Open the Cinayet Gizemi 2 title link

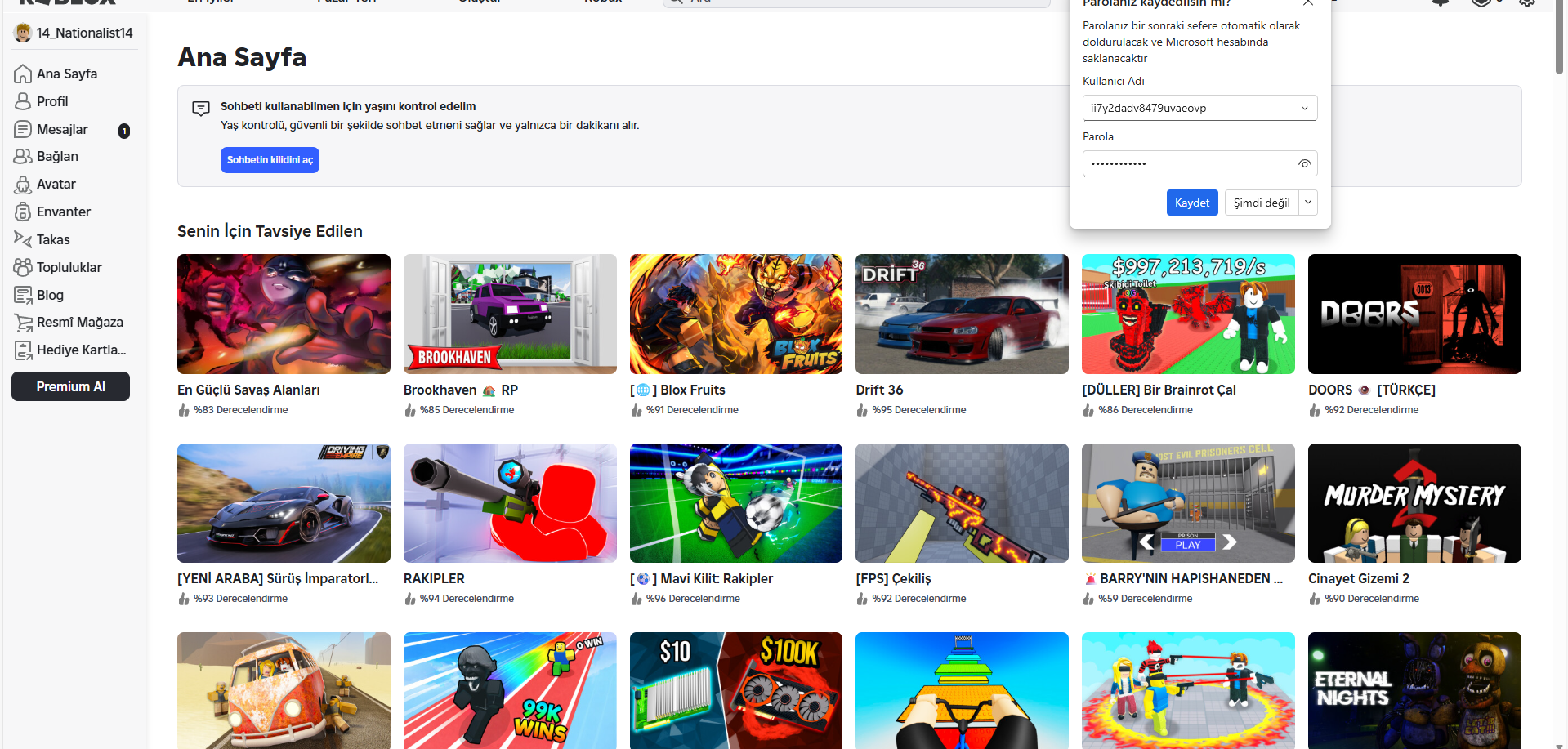(1358, 578)
